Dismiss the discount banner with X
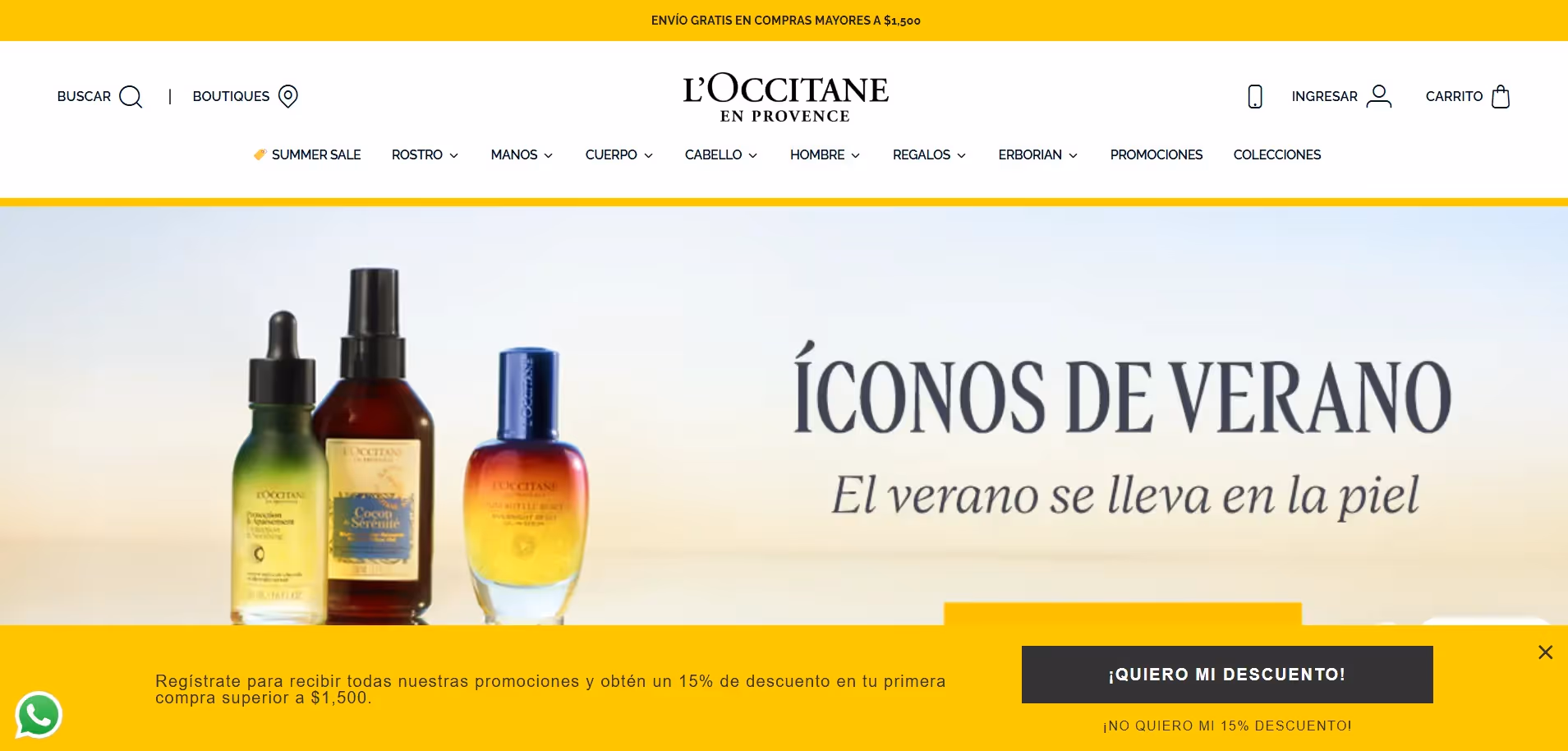The width and height of the screenshot is (1568, 751). click(1545, 652)
